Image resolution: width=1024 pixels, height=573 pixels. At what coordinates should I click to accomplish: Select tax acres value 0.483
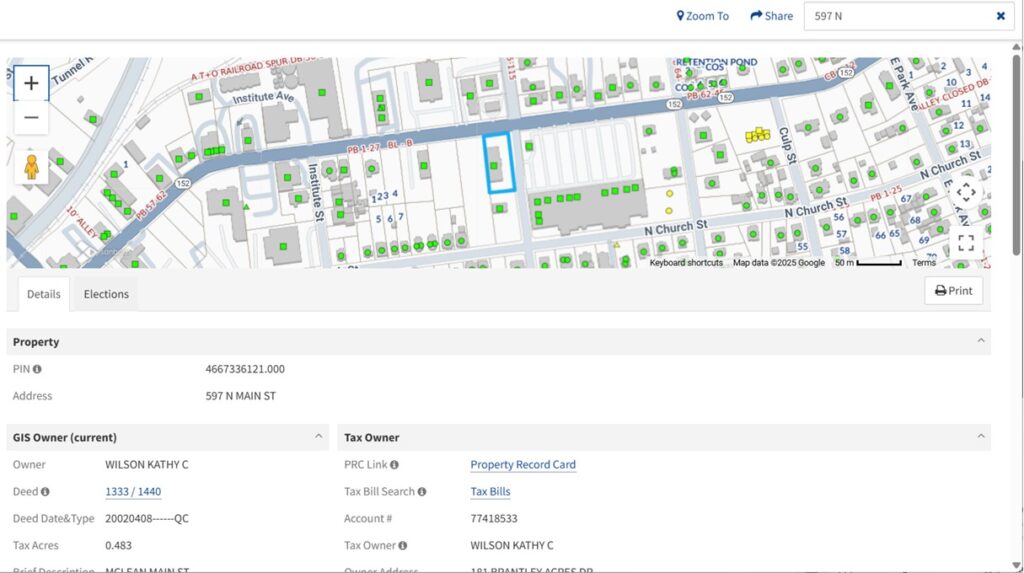(118, 546)
